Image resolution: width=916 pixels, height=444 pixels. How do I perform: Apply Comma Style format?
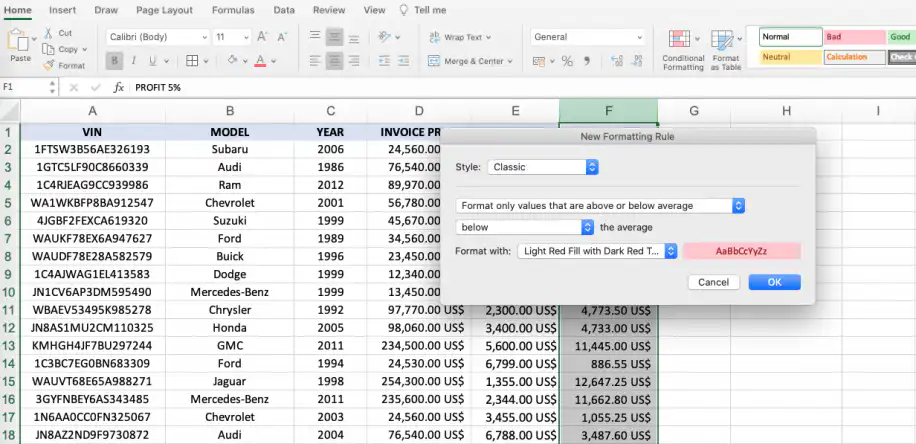[x=587, y=61]
